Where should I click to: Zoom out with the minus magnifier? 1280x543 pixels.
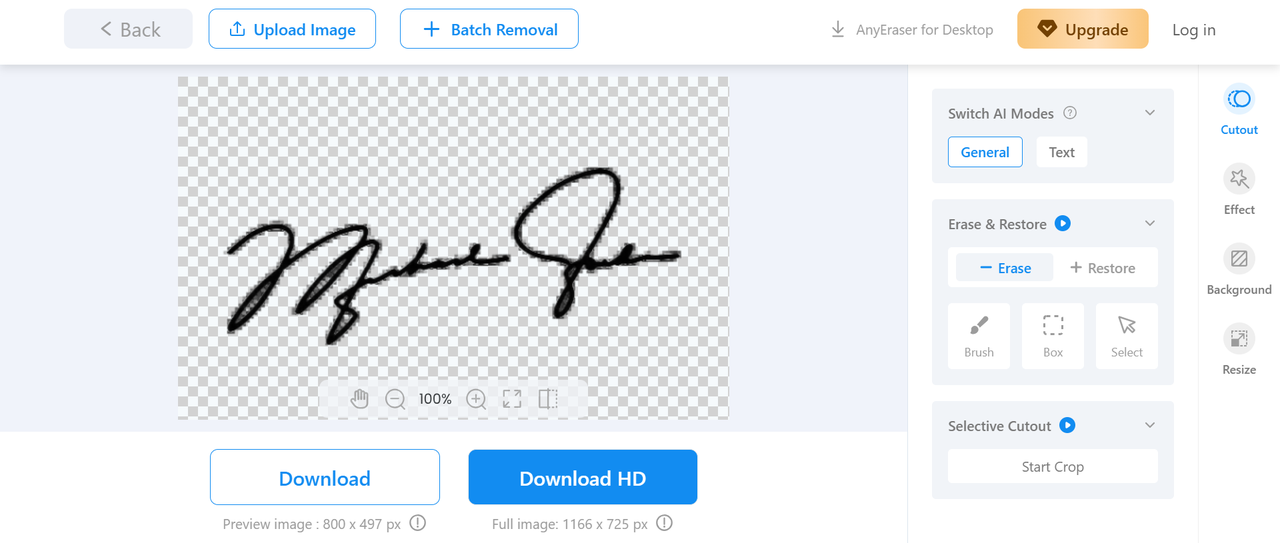[x=396, y=399]
